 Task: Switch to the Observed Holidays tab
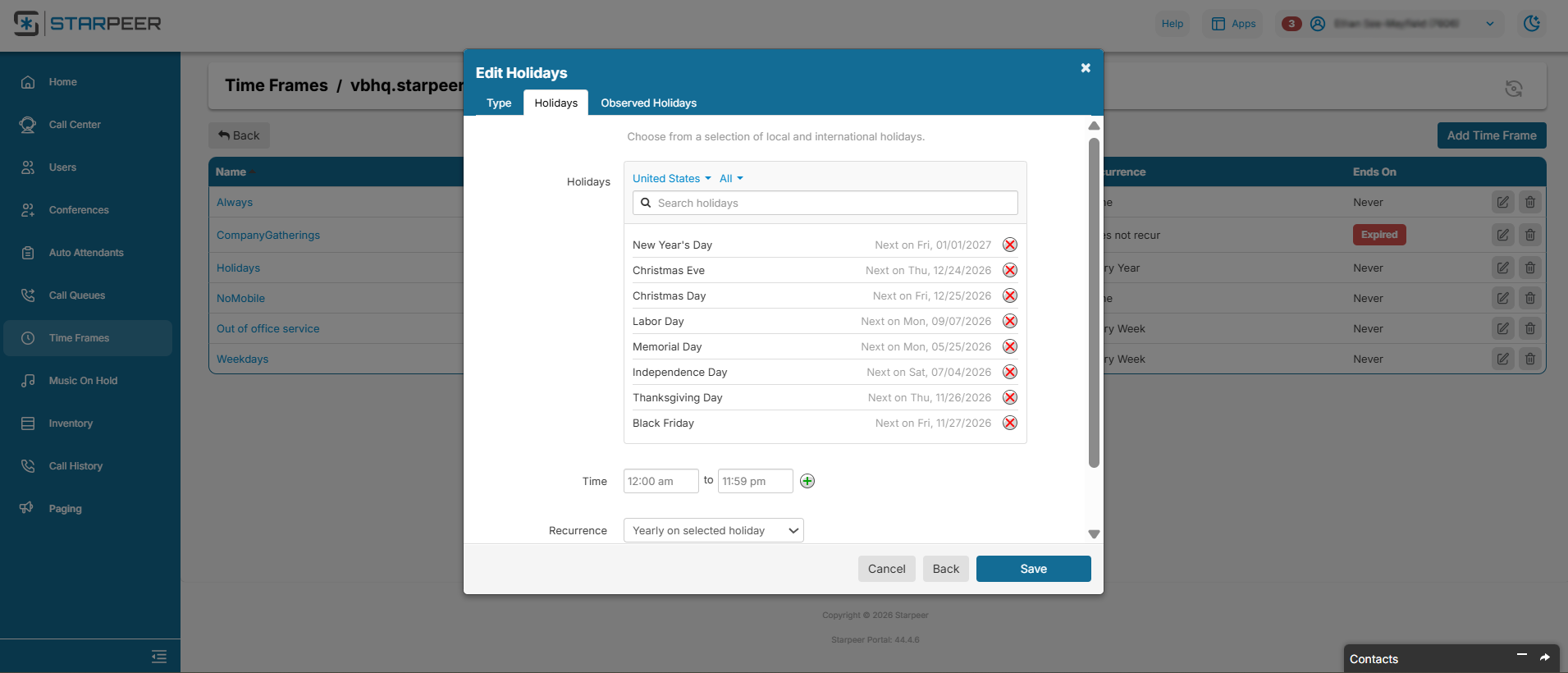pyautogui.click(x=648, y=103)
